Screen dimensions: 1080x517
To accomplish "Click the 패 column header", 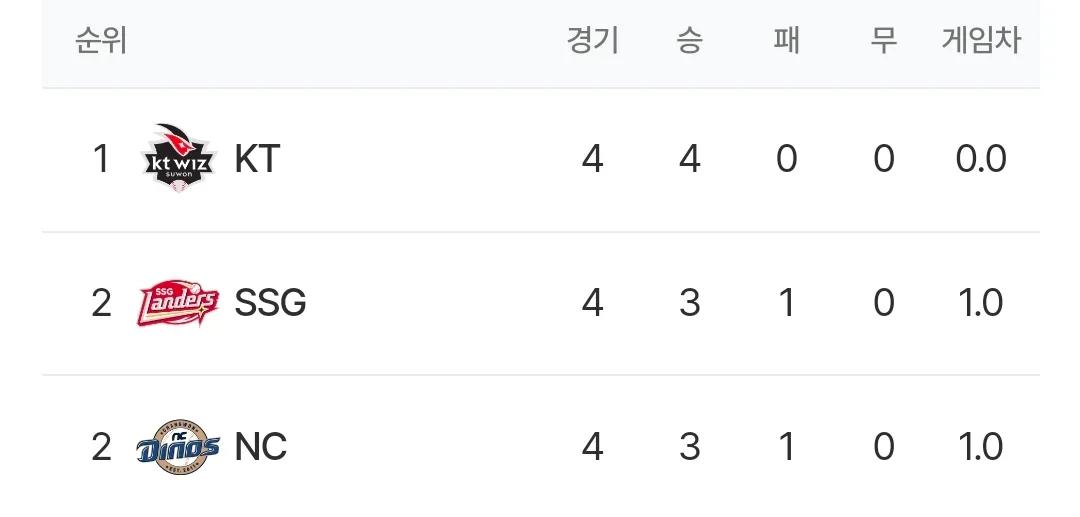I will (x=787, y=41).
